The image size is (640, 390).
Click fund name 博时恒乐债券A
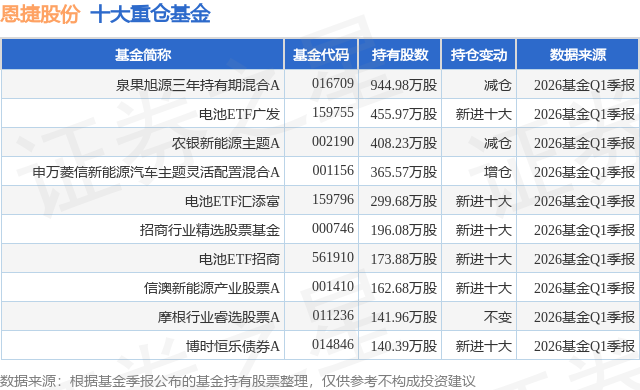coord(233,346)
